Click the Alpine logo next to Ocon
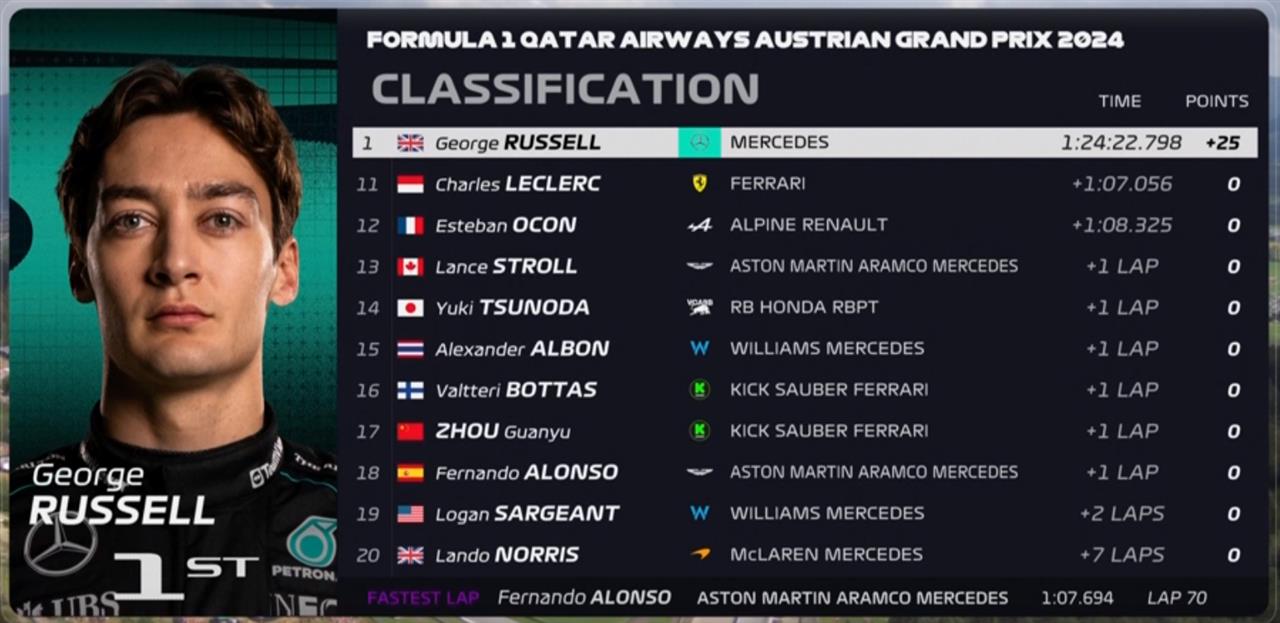The width and height of the screenshot is (1280, 623). pos(700,225)
